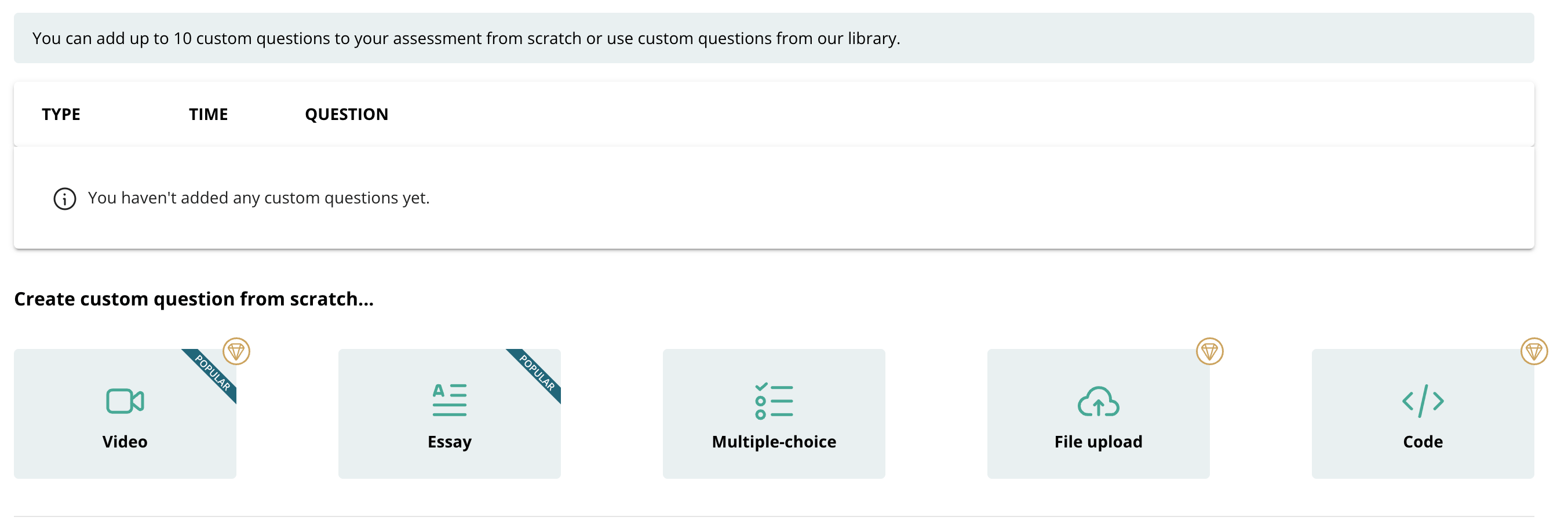Click the info icon beside empty questions message
Screen dimensions: 1568x524
pos(64,198)
